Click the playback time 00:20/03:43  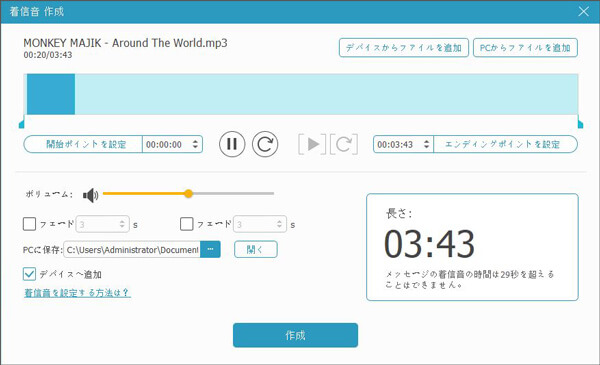pyautogui.click(x=48, y=55)
